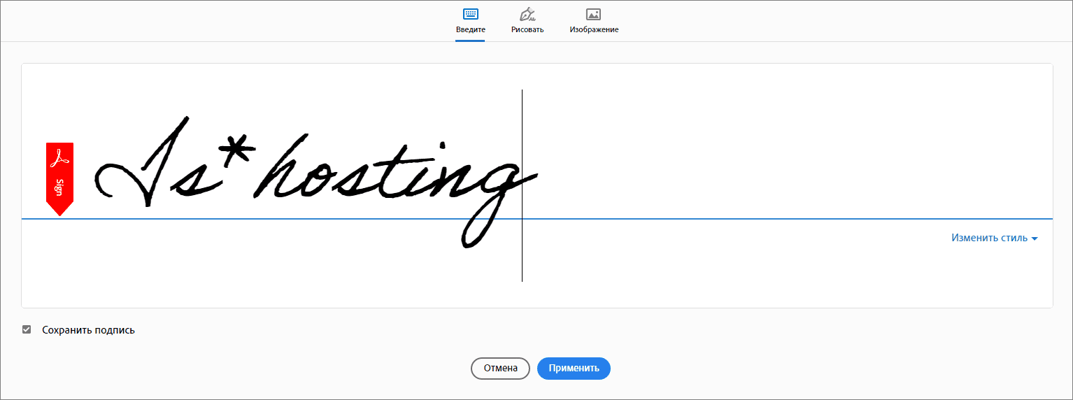Click the keyboard icon for typed signature
The width and height of the screenshot is (1073, 400).
[x=470, y=14]
